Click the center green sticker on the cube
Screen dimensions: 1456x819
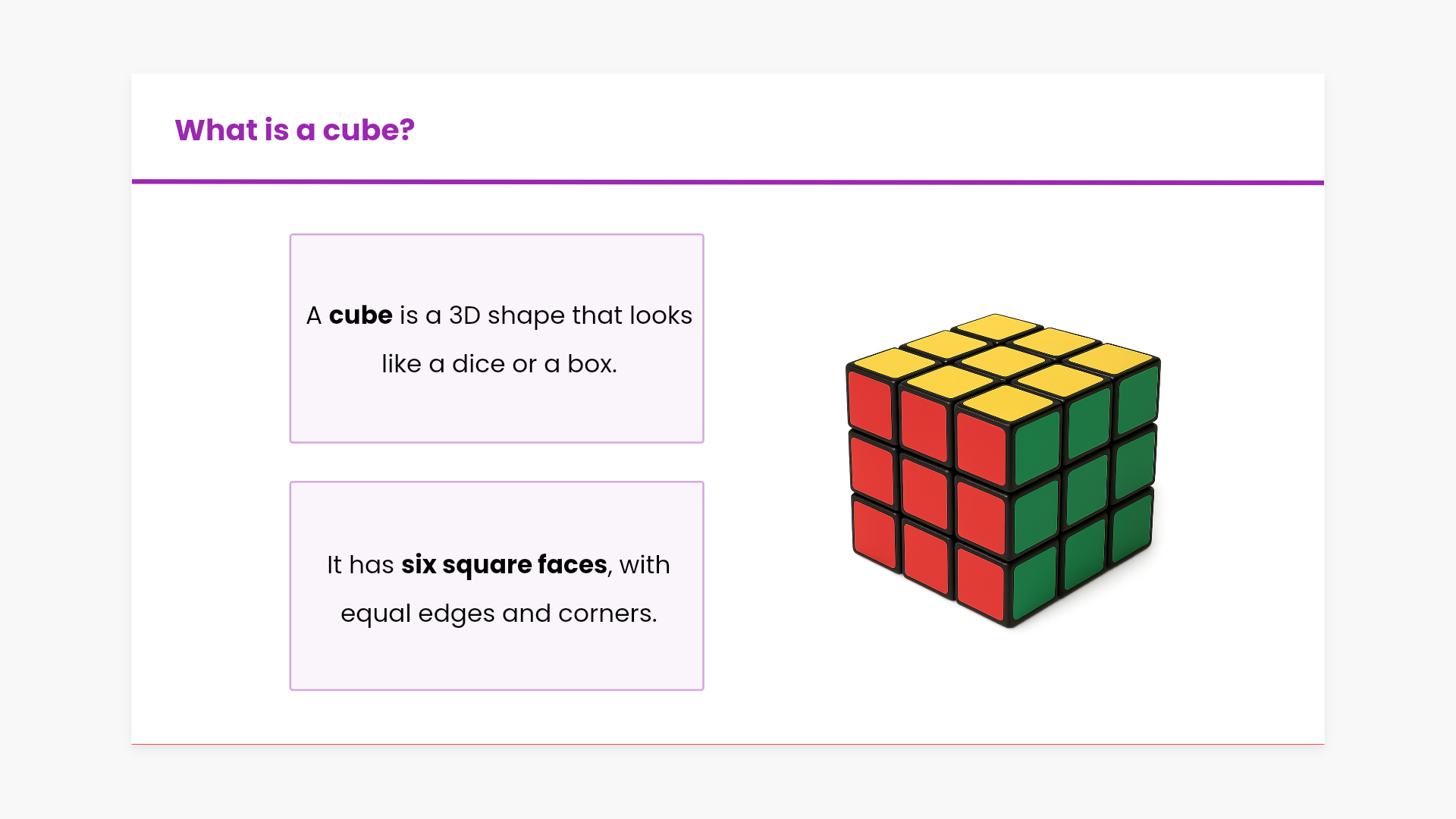pyautogui.click(x=1087, y=488)
